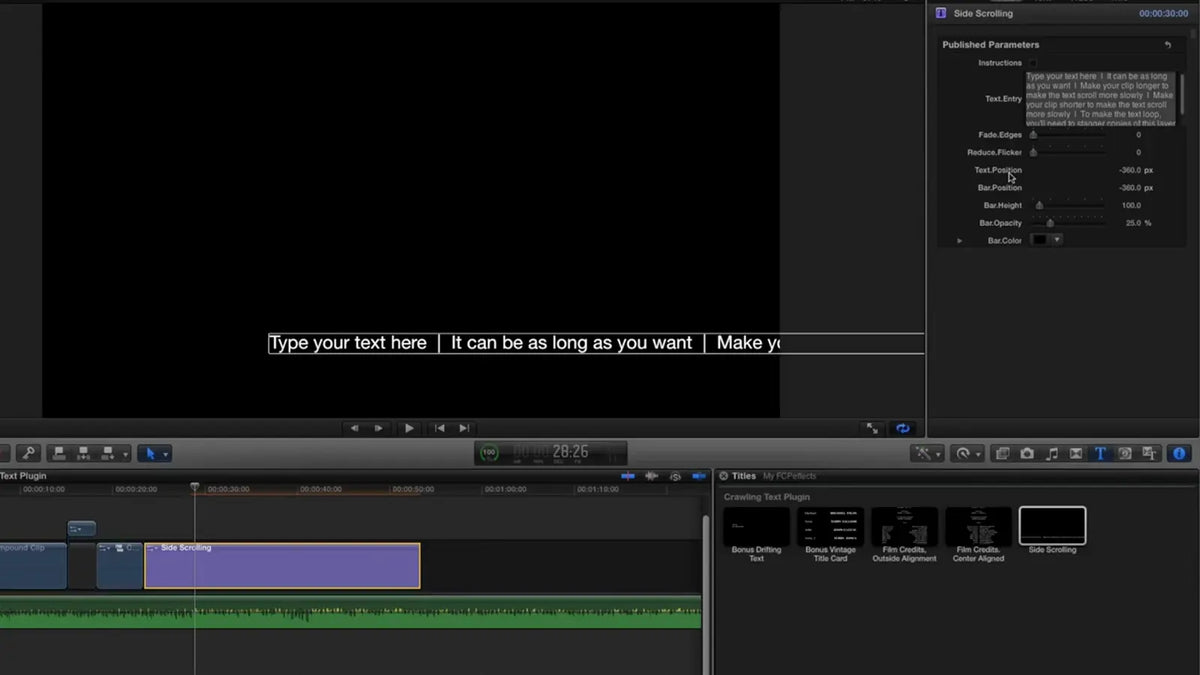
Task: Open the Retime speed menu
Action: [967, 453]
